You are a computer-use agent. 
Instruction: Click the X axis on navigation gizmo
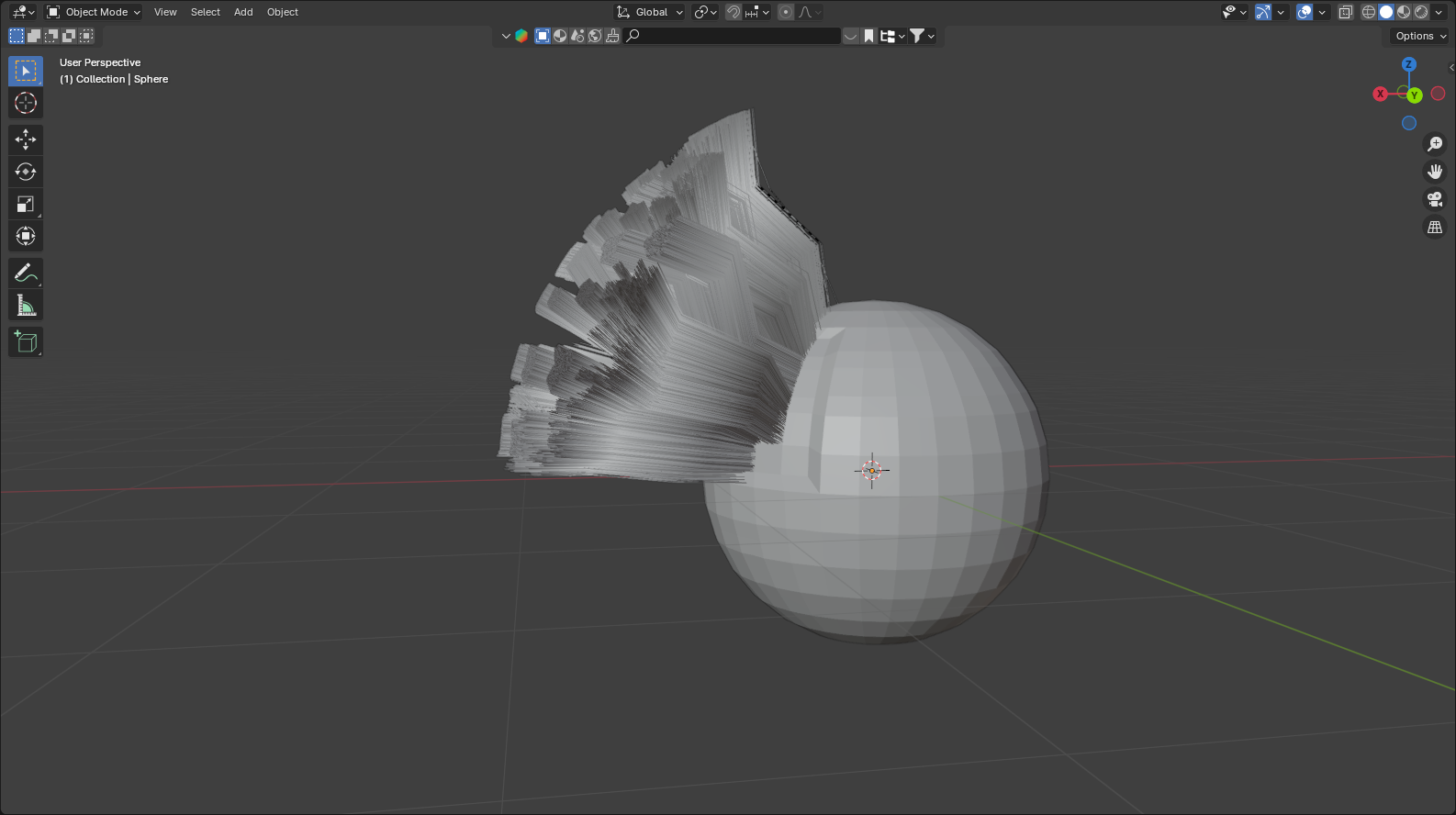[x=1380, y=94]
